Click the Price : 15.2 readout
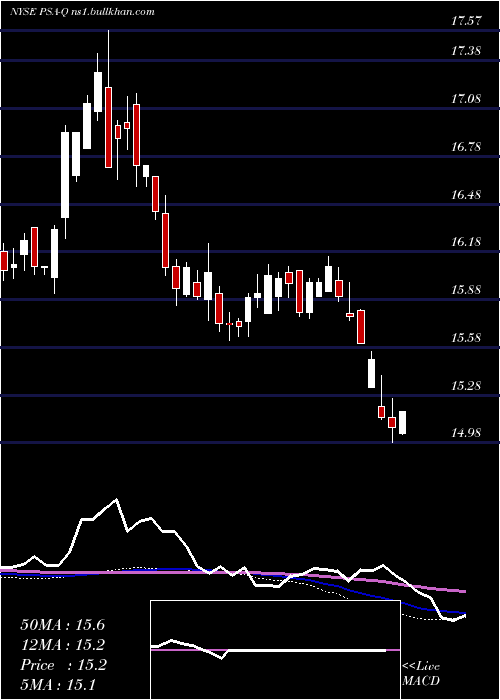The height and width of the screenshot is (700, 500). pyautogui.click(x=62, y=665)
